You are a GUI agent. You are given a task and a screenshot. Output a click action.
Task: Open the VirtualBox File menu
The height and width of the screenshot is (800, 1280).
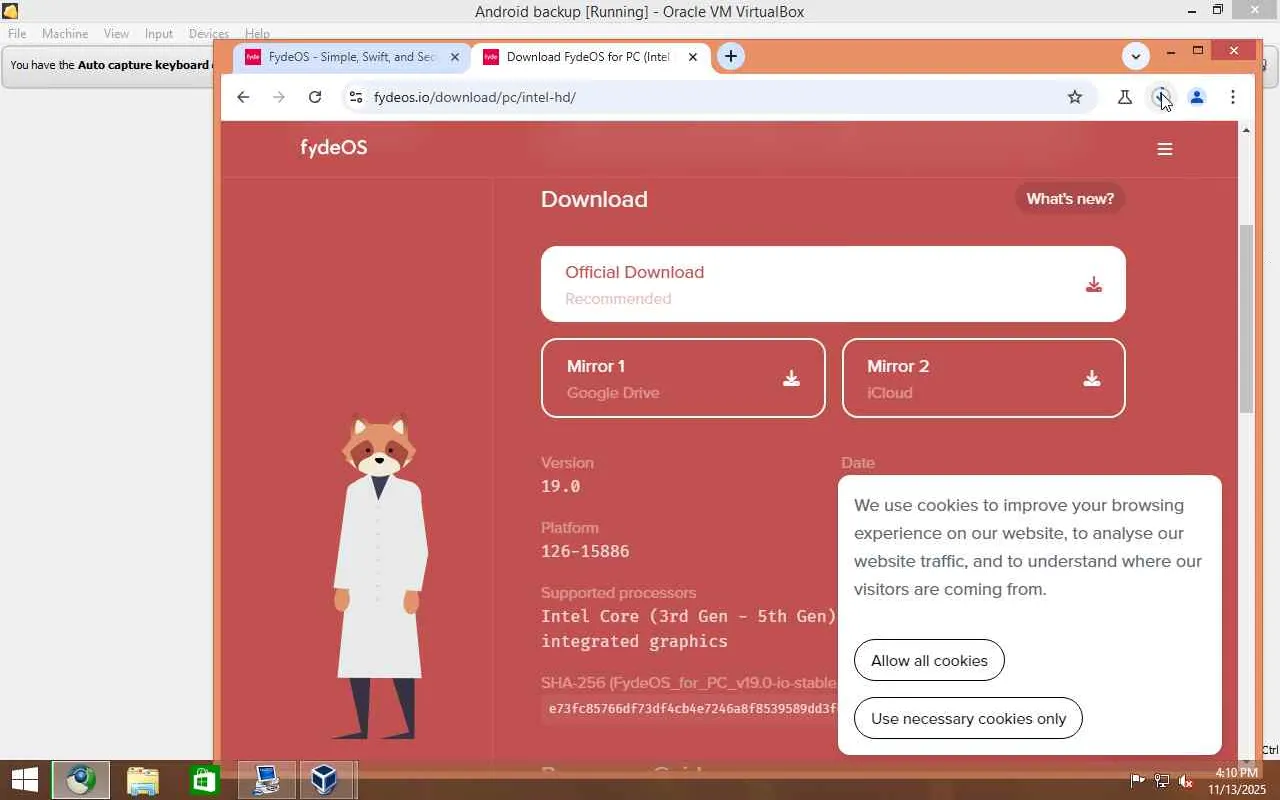[17, 33]
